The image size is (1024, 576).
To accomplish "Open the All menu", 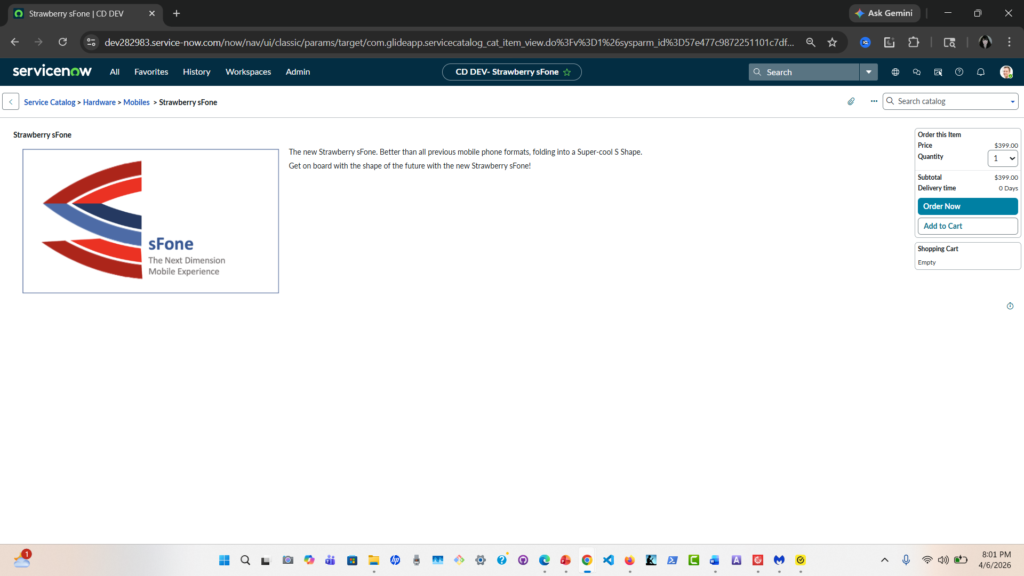I will [x=115, y=72].
